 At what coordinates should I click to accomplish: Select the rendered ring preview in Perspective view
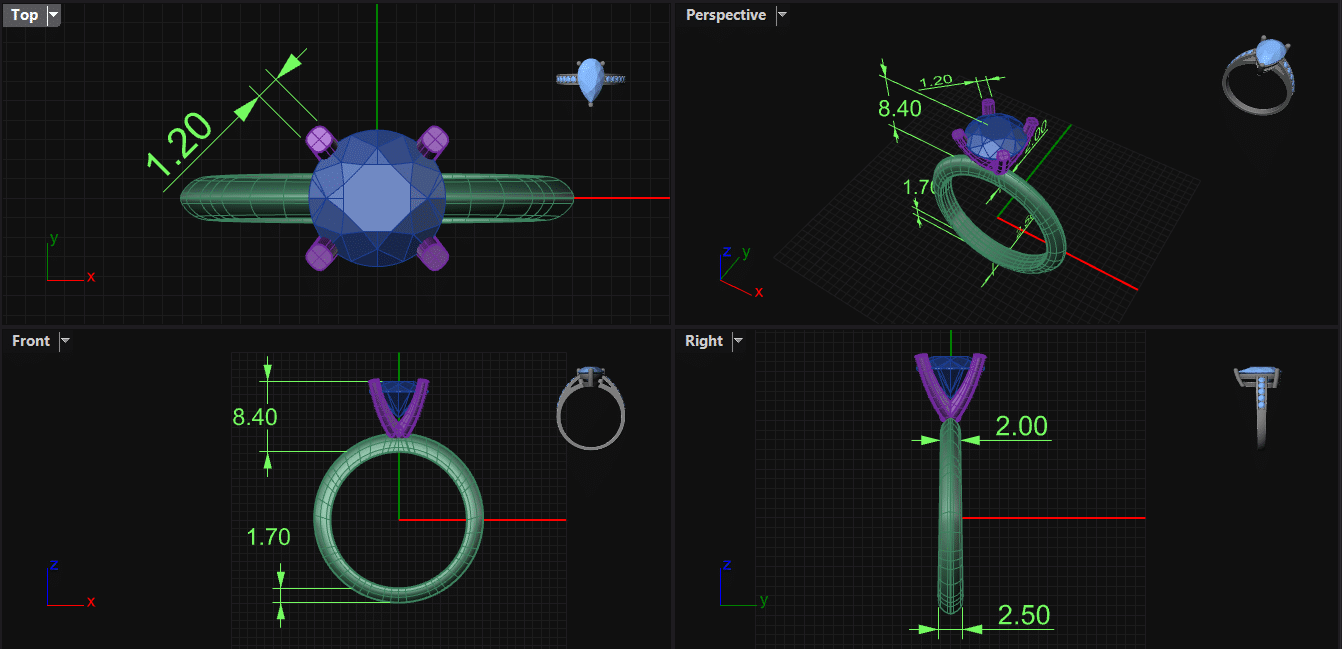click(x=1260, y=76)
